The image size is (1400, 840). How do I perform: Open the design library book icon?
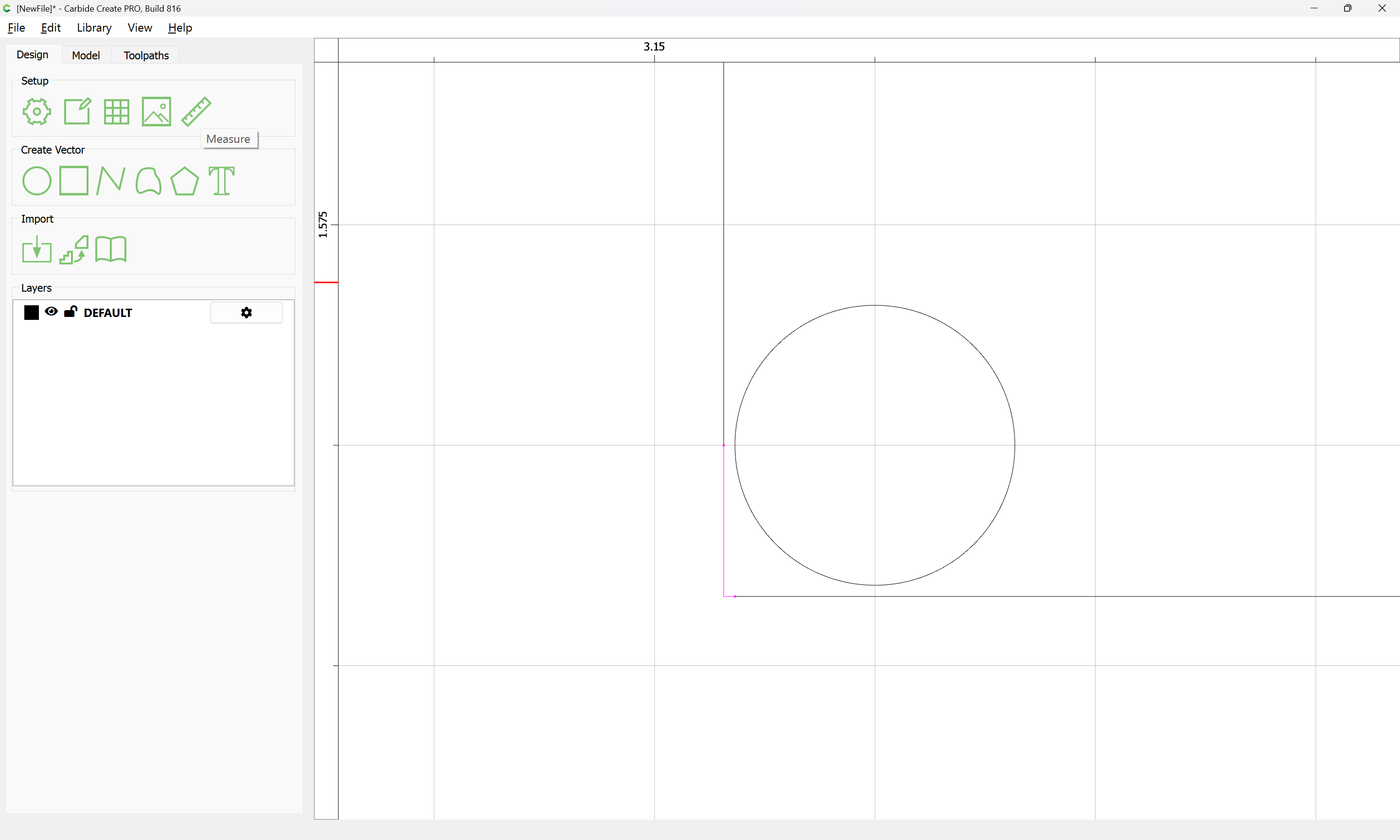(111, 249)
